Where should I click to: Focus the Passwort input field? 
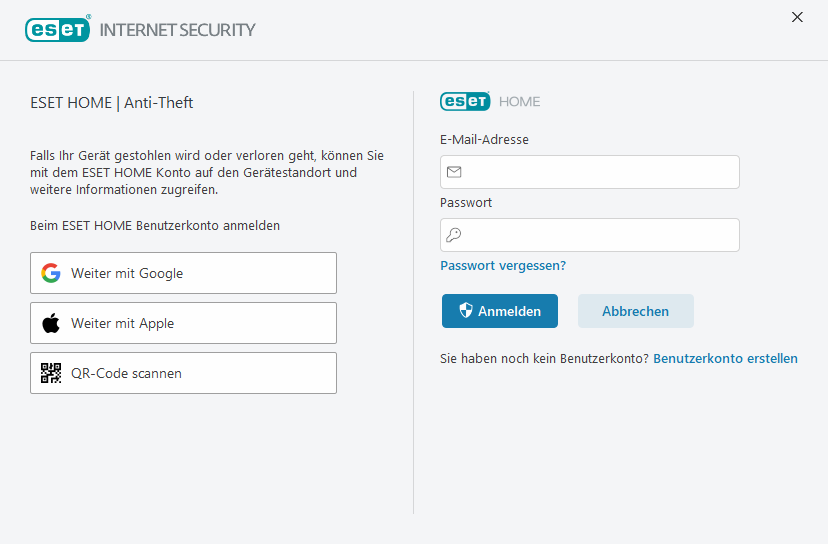(600, 235)
